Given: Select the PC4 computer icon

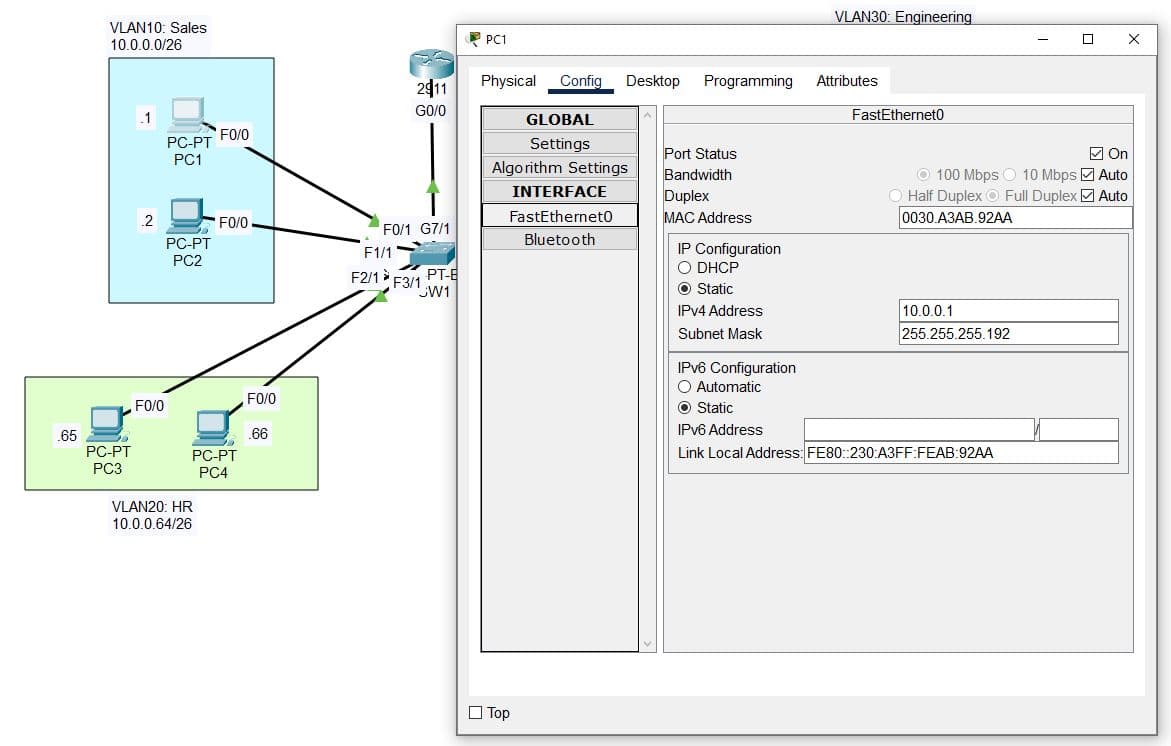Looking at the screenshot, I should pos(212,428).
